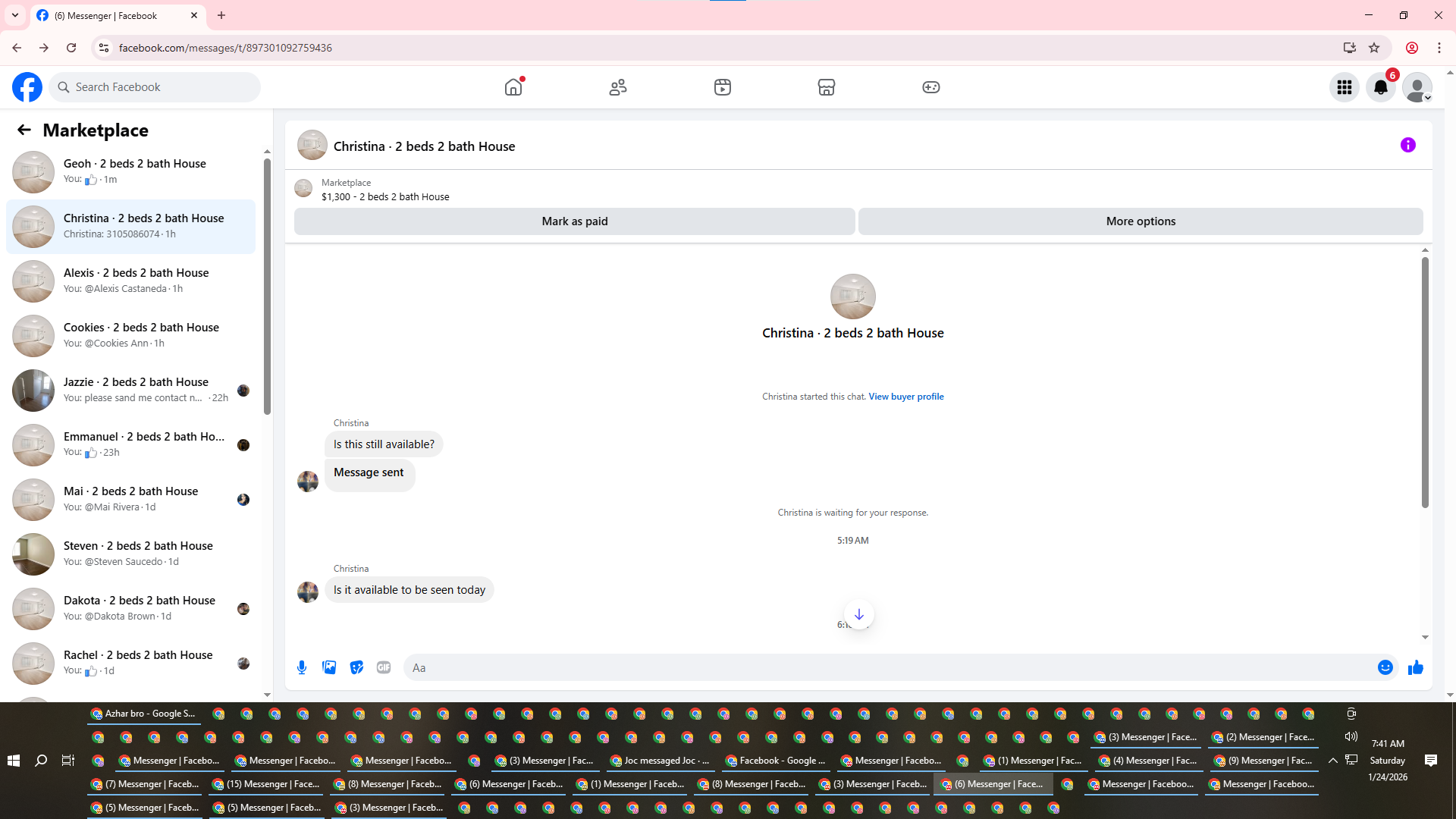The height and width of the screenshot is (819, 1456).
Task: Go to Marketplace tab in top navigation
Action: 826,87
